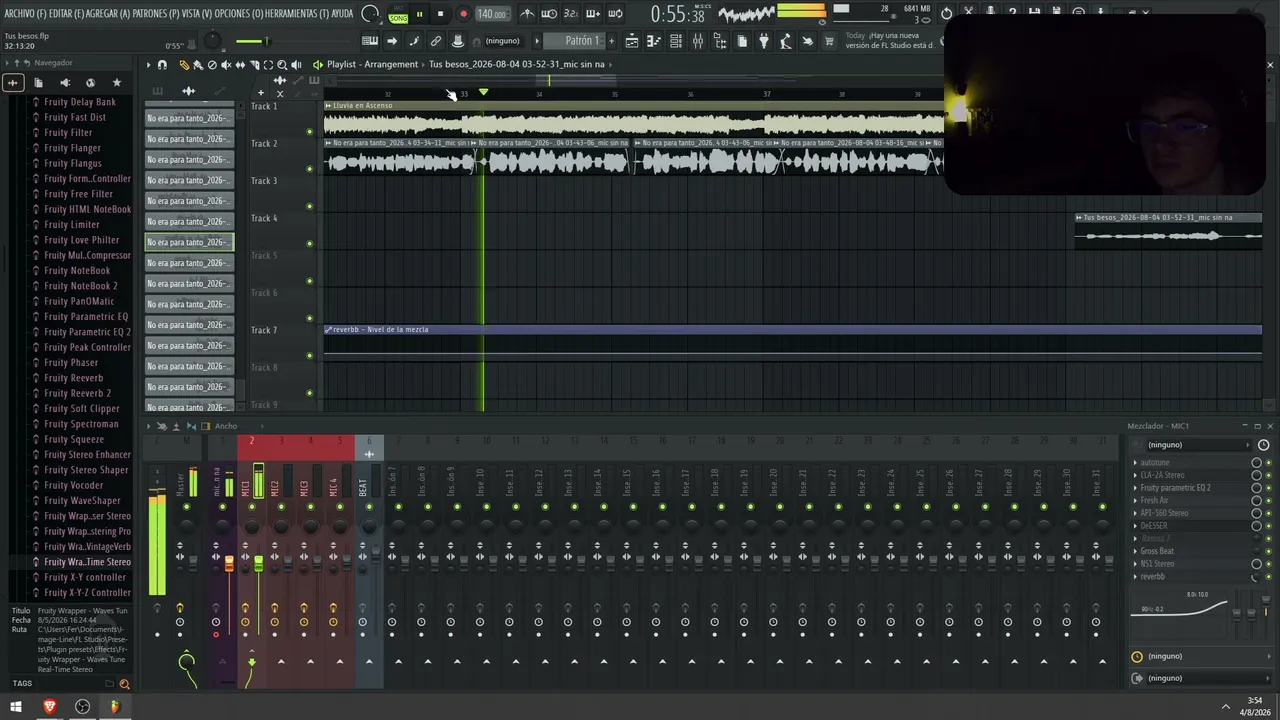Select the playlist Slip tool

click(240, 64)
